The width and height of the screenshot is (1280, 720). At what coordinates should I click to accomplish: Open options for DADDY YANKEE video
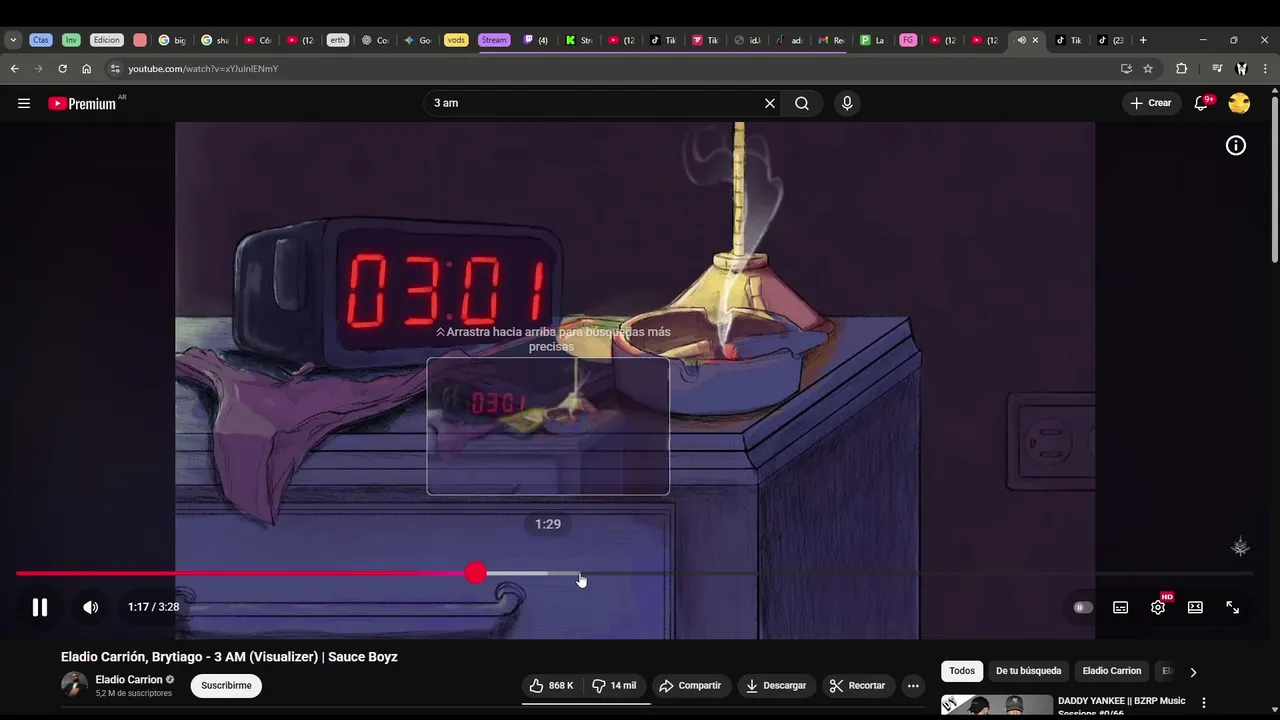click(1204, 703)
